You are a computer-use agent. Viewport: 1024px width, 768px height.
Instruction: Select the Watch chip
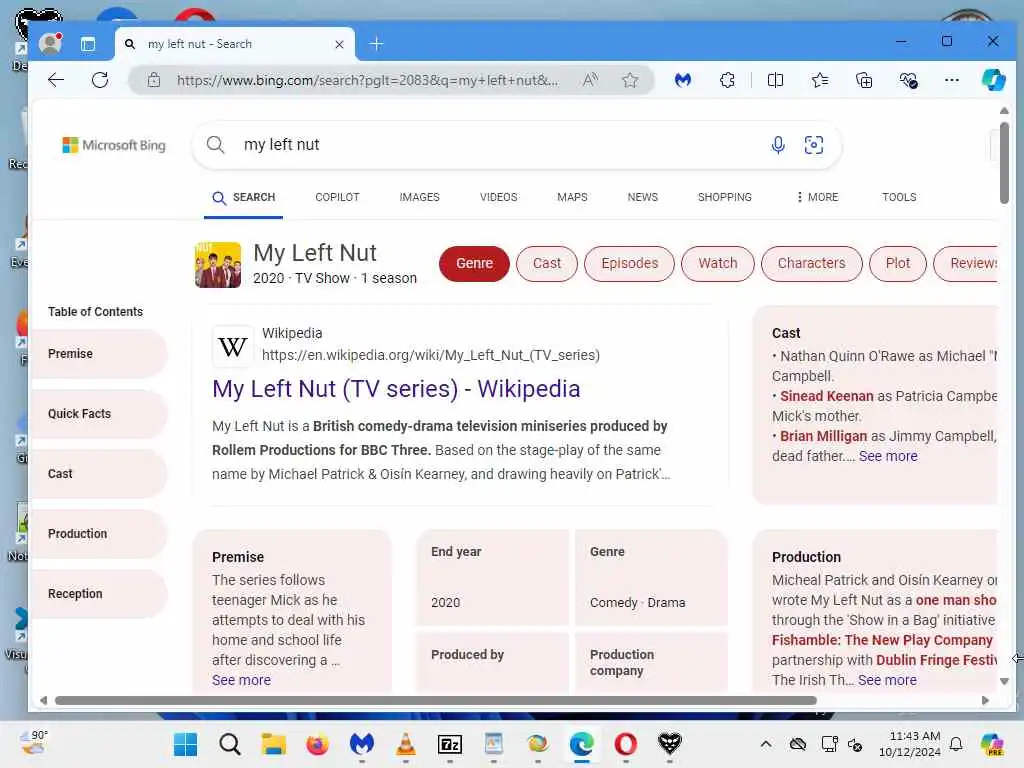click(718, 264)
